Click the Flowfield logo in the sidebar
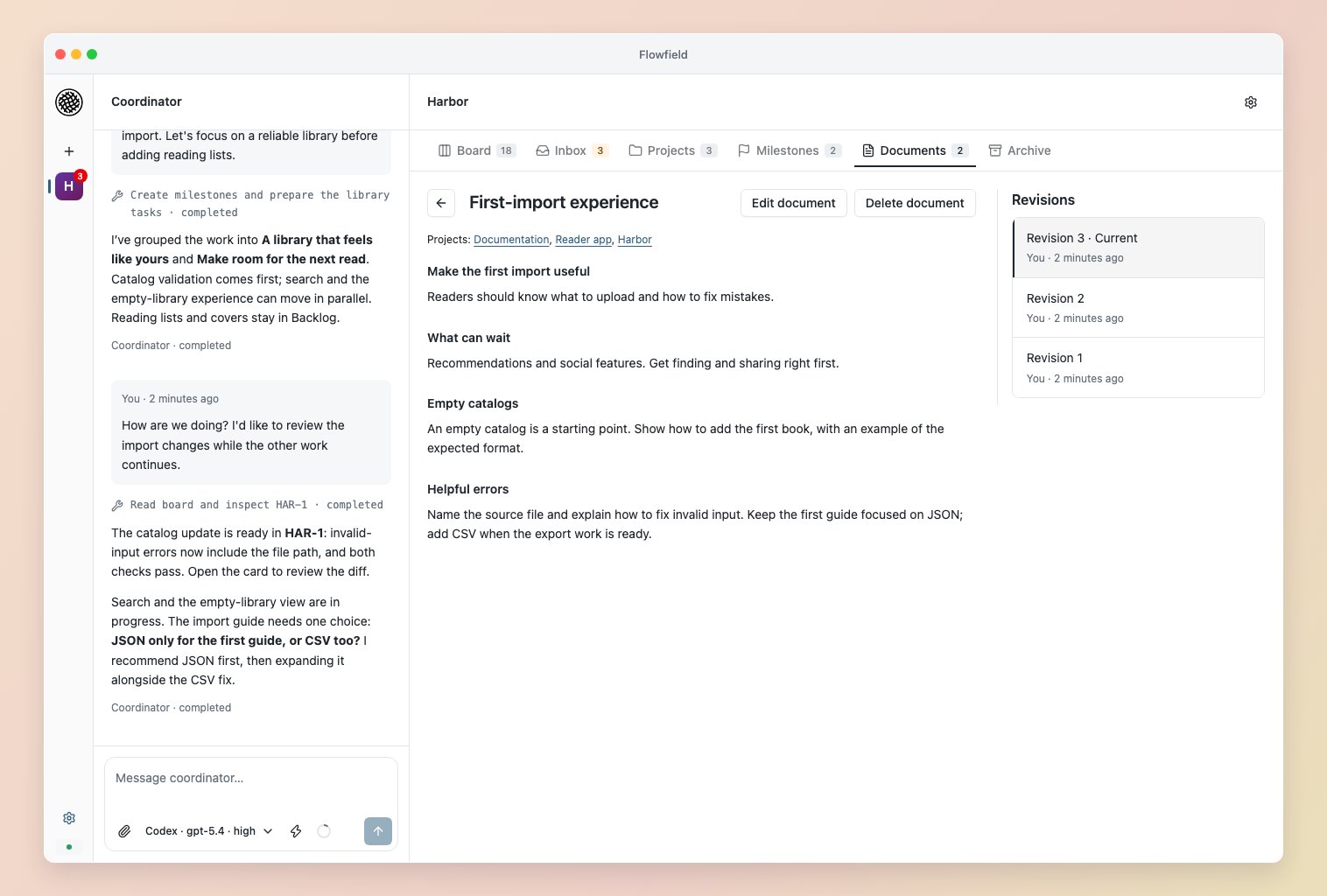Screen dimensions: 1327x896 (x=69, y=102)
